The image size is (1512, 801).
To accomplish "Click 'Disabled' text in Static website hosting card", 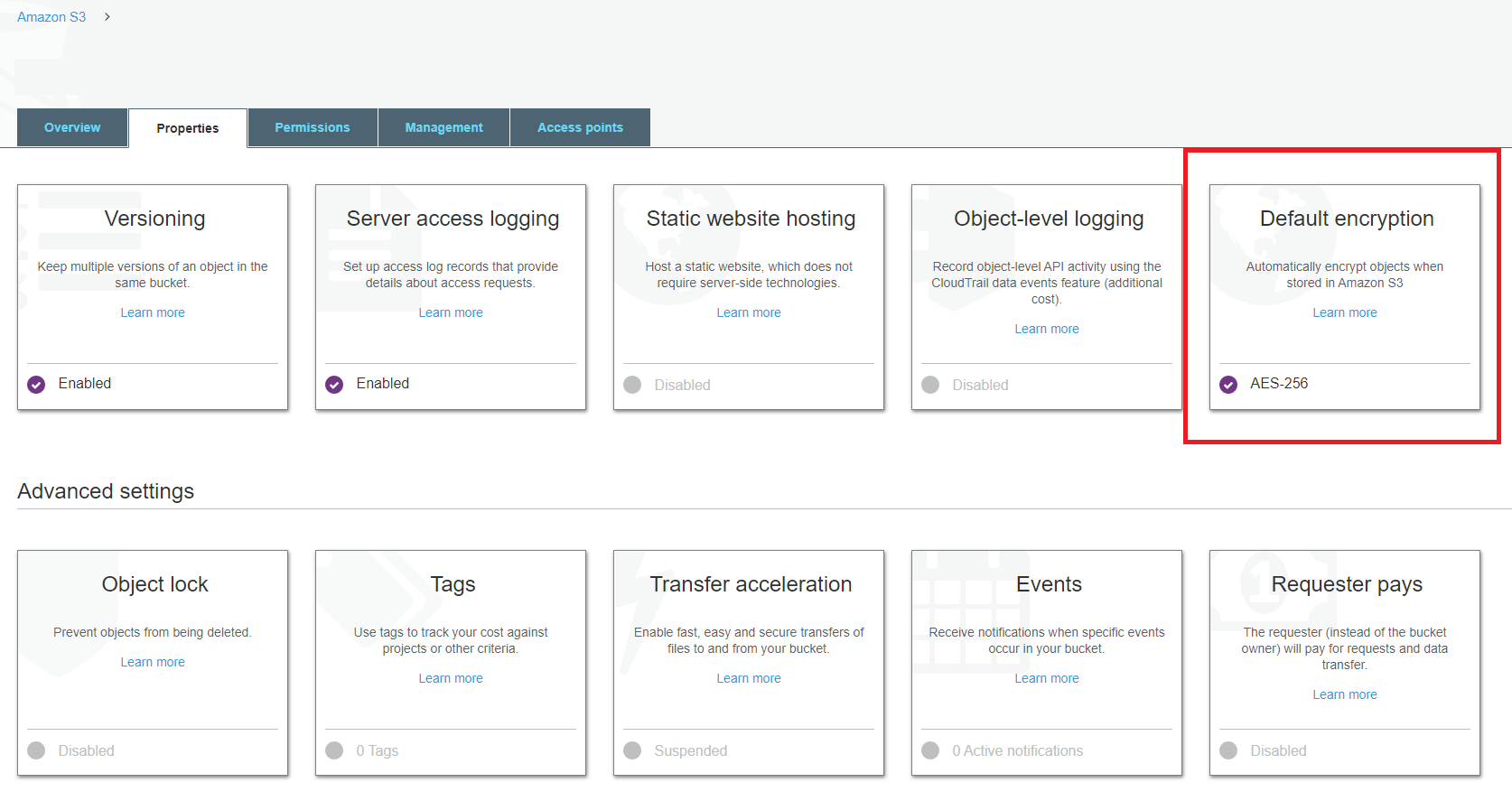I will [682, 385].
